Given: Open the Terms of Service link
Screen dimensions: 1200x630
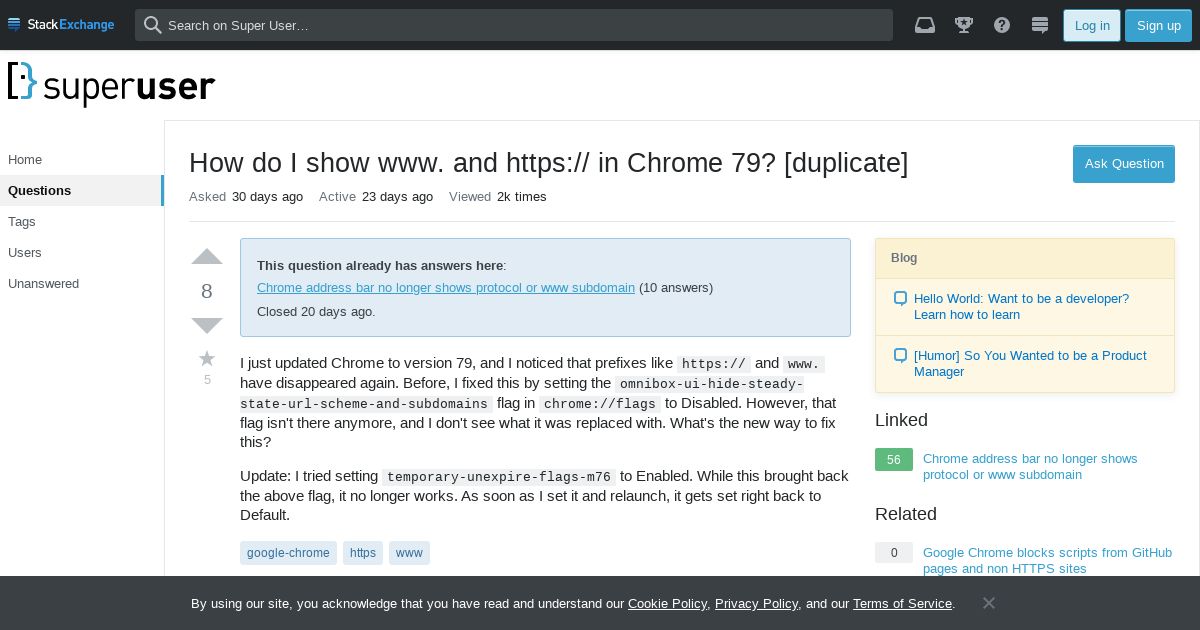Looking at the screenshot, I should (x=902, y=604).
